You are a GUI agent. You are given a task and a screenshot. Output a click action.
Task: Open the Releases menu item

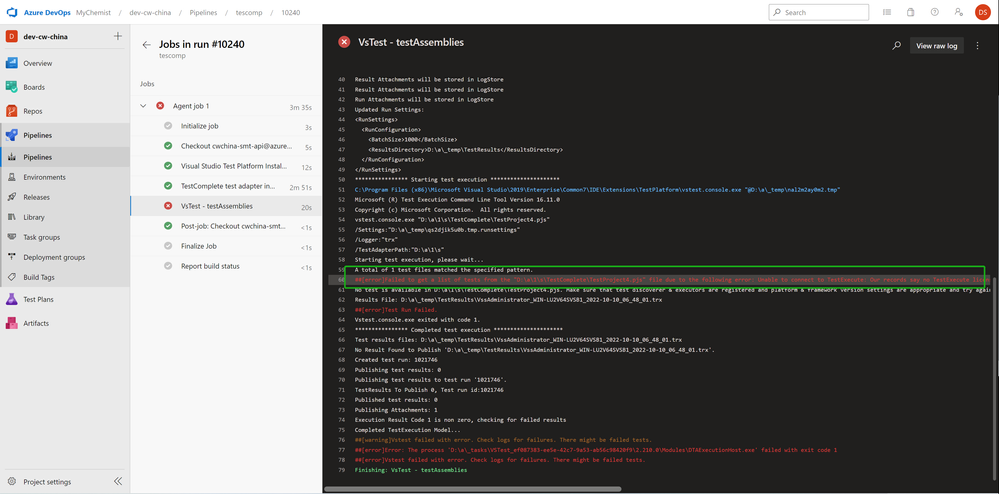[x=36, y=197]
